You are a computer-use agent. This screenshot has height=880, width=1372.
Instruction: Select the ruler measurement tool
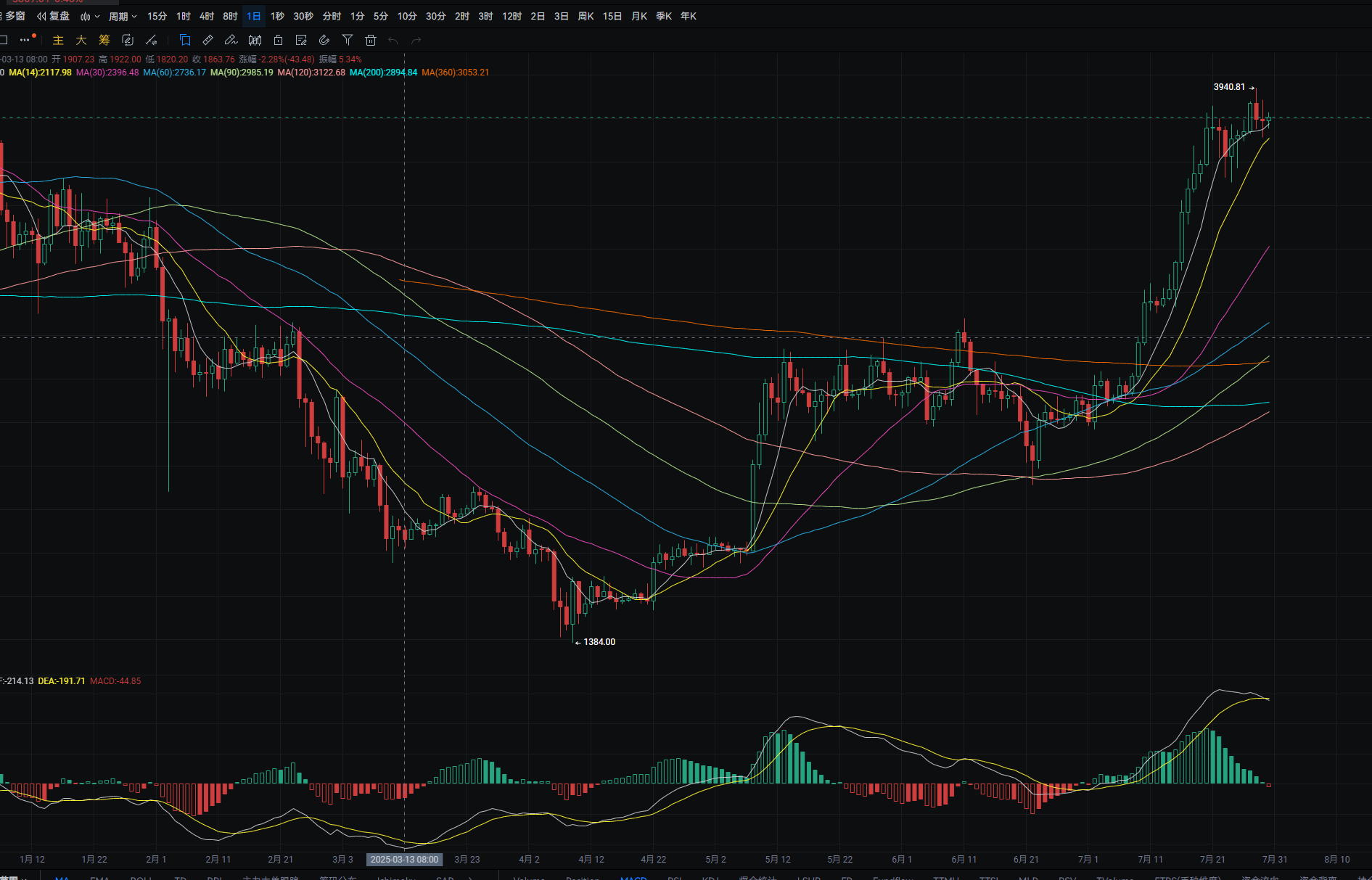pyautogui.click(x=208, y=40)
